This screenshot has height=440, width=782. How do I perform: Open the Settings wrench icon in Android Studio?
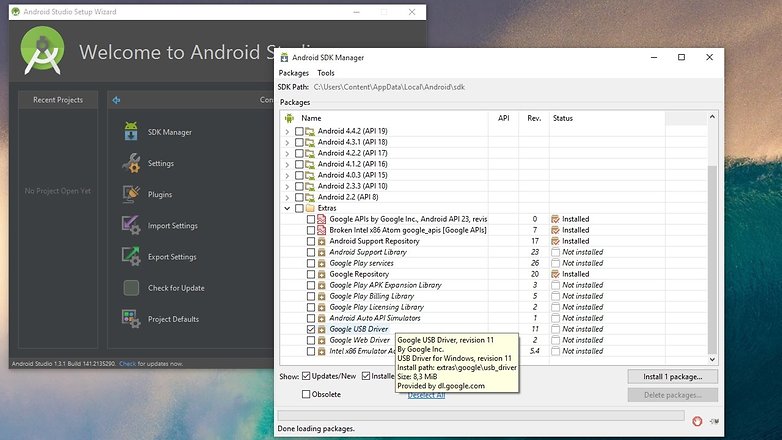click(x=131, y=163)
